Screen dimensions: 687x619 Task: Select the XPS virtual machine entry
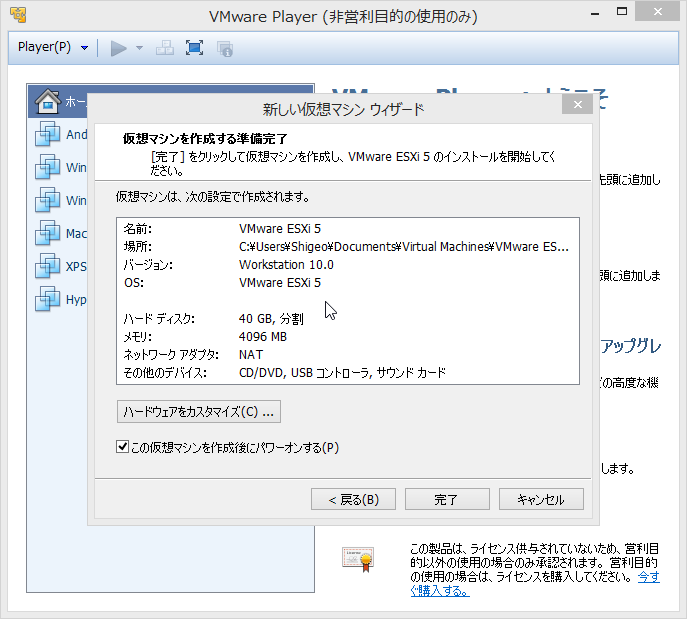60,266
